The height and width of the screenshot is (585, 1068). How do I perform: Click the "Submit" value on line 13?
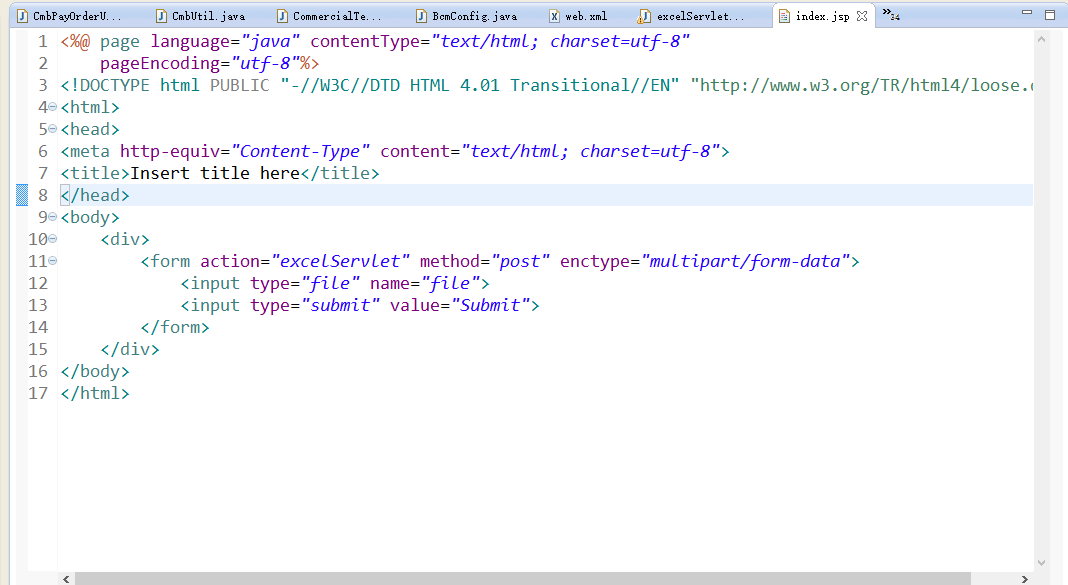click(491, 305)
